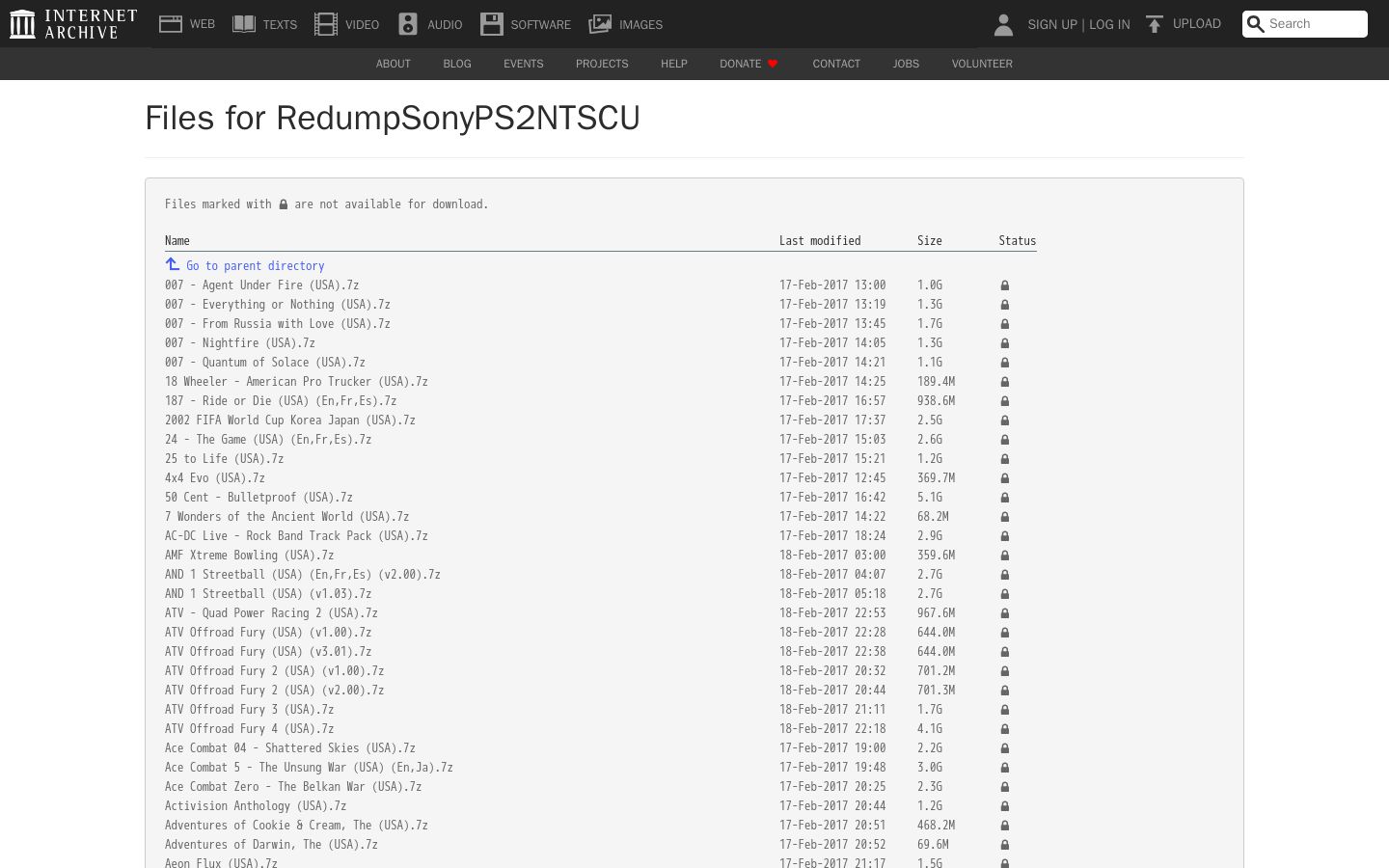The width and height of the screenshot is (1389, 868).
Task: Open the Help menu item
Action: click(x=674, y=64)
